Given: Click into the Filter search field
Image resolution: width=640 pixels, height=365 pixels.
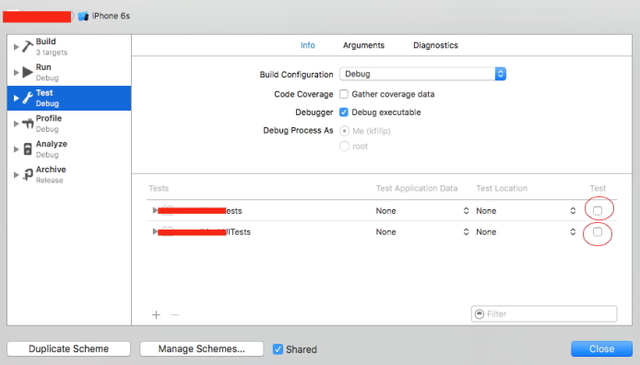Looking at the screenshot, I should click(x=544, y=314).
